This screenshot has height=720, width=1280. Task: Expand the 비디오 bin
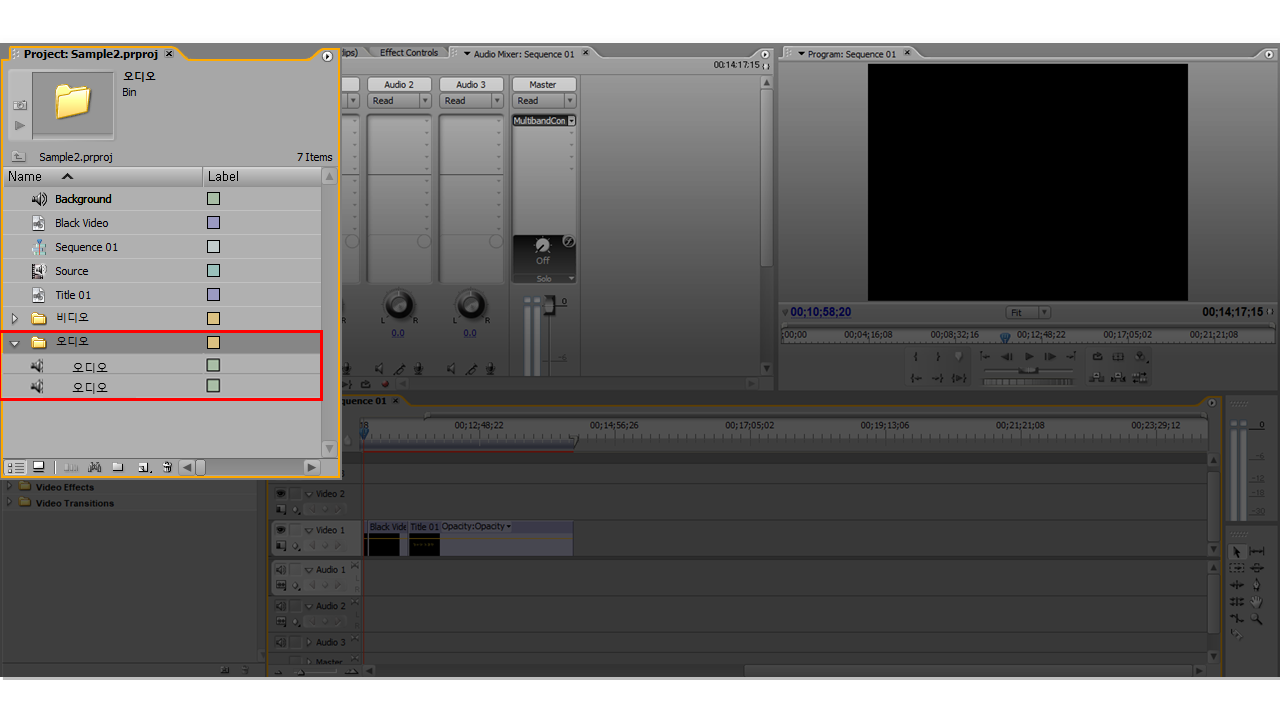point(14,318)
